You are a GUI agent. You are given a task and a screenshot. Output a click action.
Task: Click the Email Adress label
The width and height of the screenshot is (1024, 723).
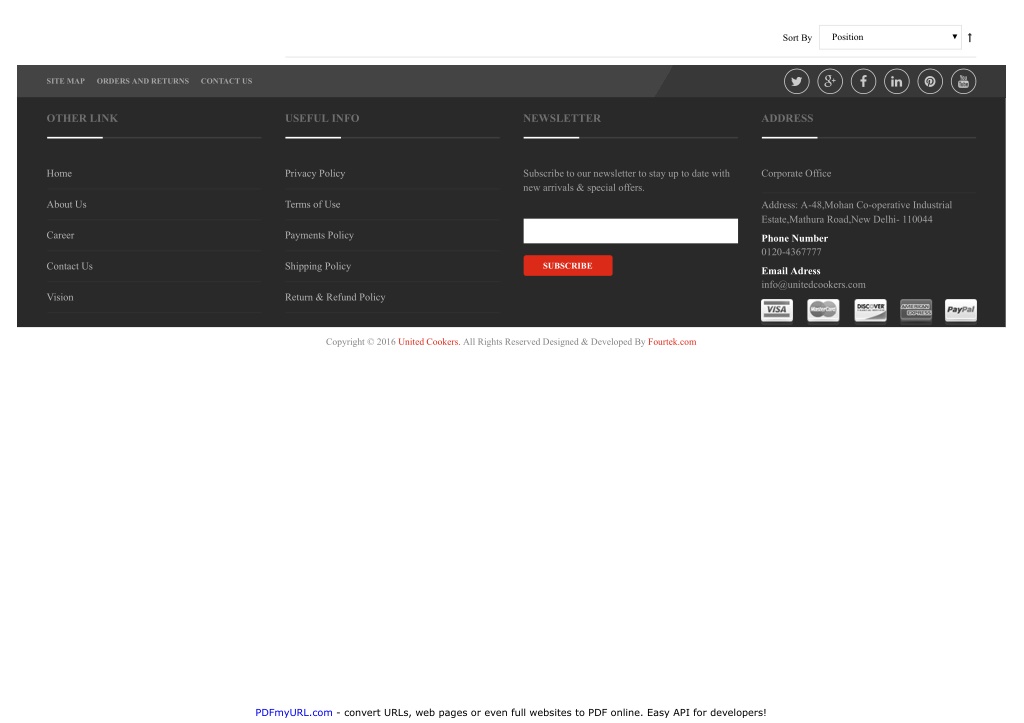pyautogui.click(x=790, y=271)
